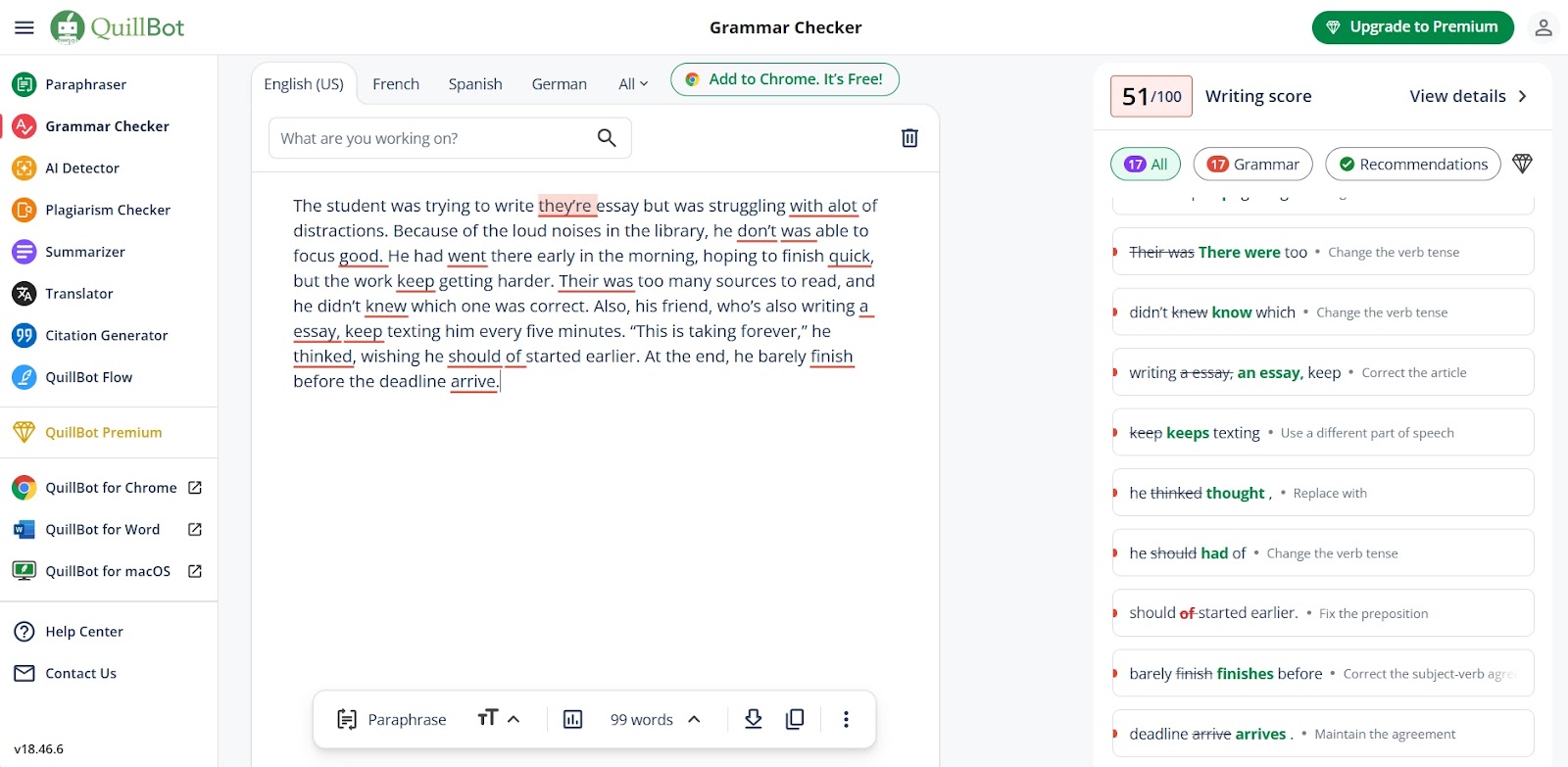Click the Chrome icon beside QuillBot for Chrome
The image size is (1568, 767).
click(x=24, y=488)
